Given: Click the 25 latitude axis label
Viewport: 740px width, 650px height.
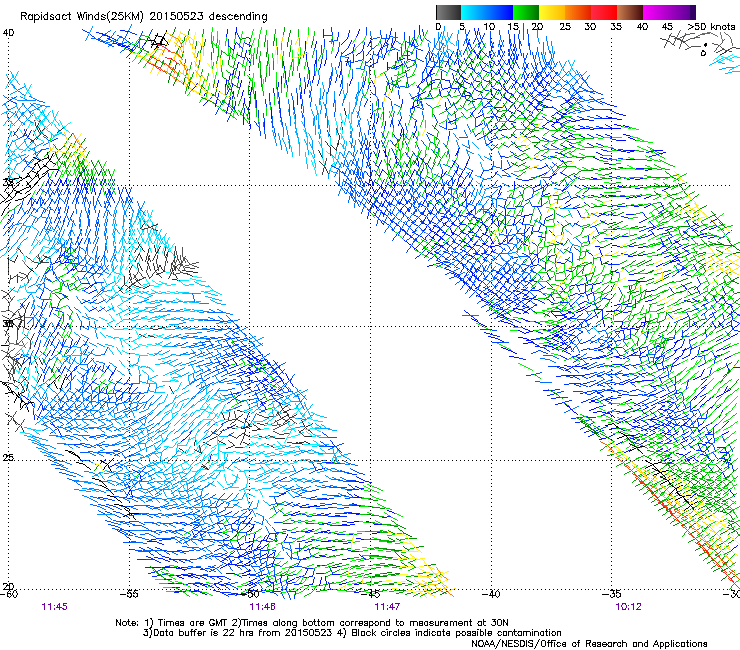Looking at the screenshot, I should click(8, 458).
